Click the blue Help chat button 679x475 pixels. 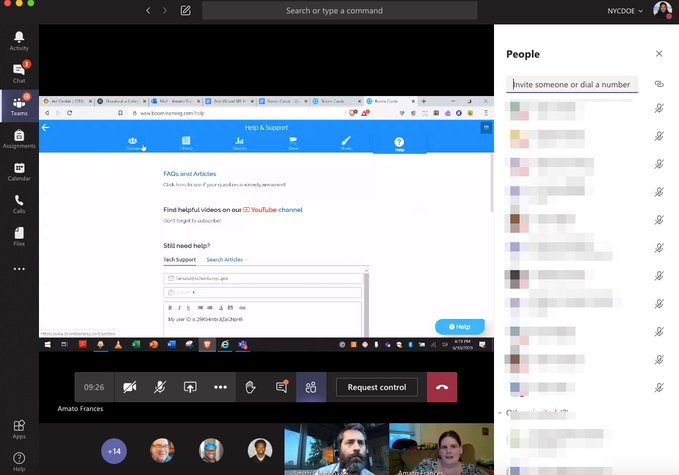pos(459,327)
